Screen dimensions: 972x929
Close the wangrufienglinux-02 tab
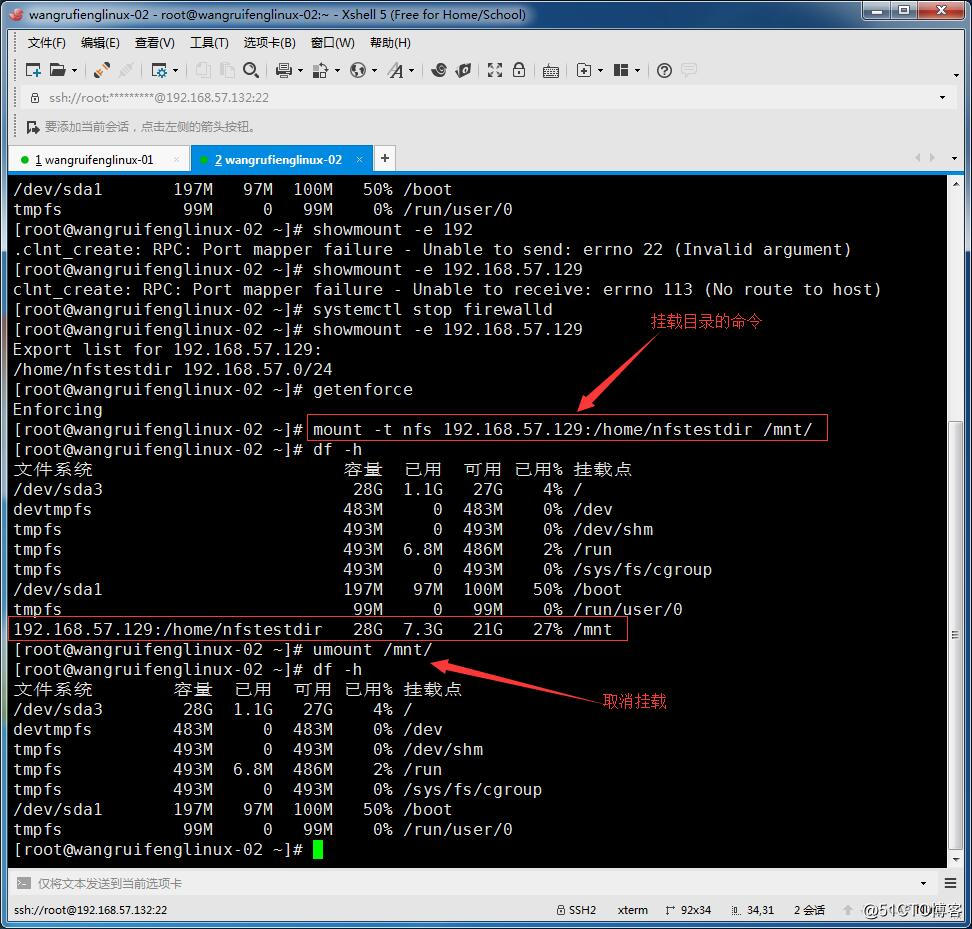pyautogui.click(x=360, y=160)
